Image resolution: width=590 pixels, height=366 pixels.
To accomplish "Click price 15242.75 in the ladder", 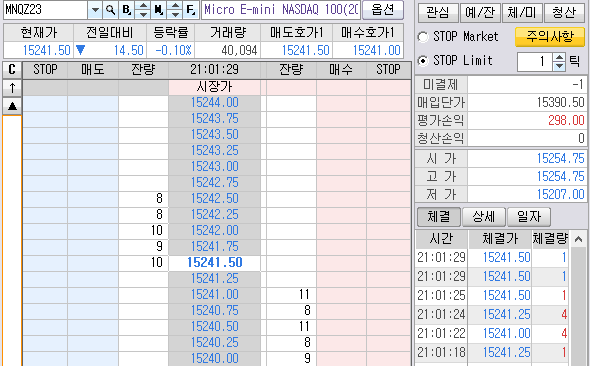I will (214, 183).
